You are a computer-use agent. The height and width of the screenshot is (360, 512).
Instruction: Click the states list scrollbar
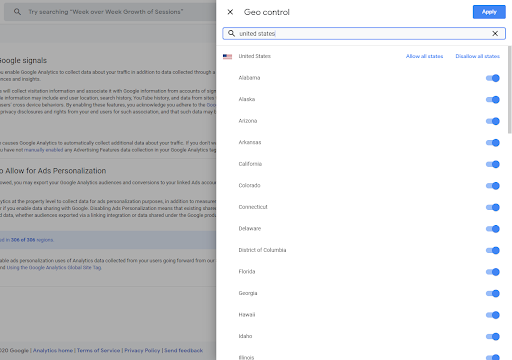coord(509,90)
